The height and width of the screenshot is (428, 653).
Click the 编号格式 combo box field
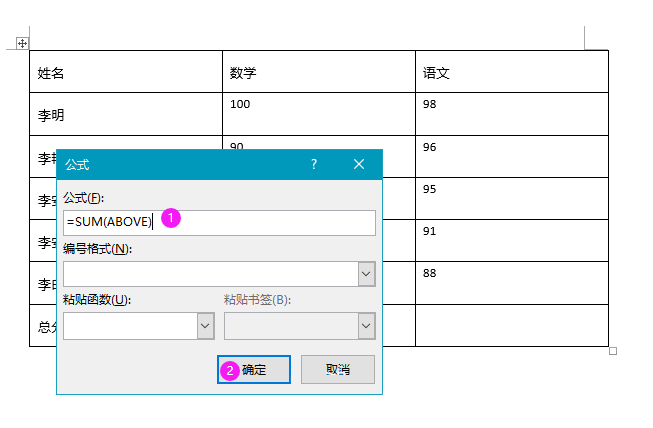[x=210, y=274]
